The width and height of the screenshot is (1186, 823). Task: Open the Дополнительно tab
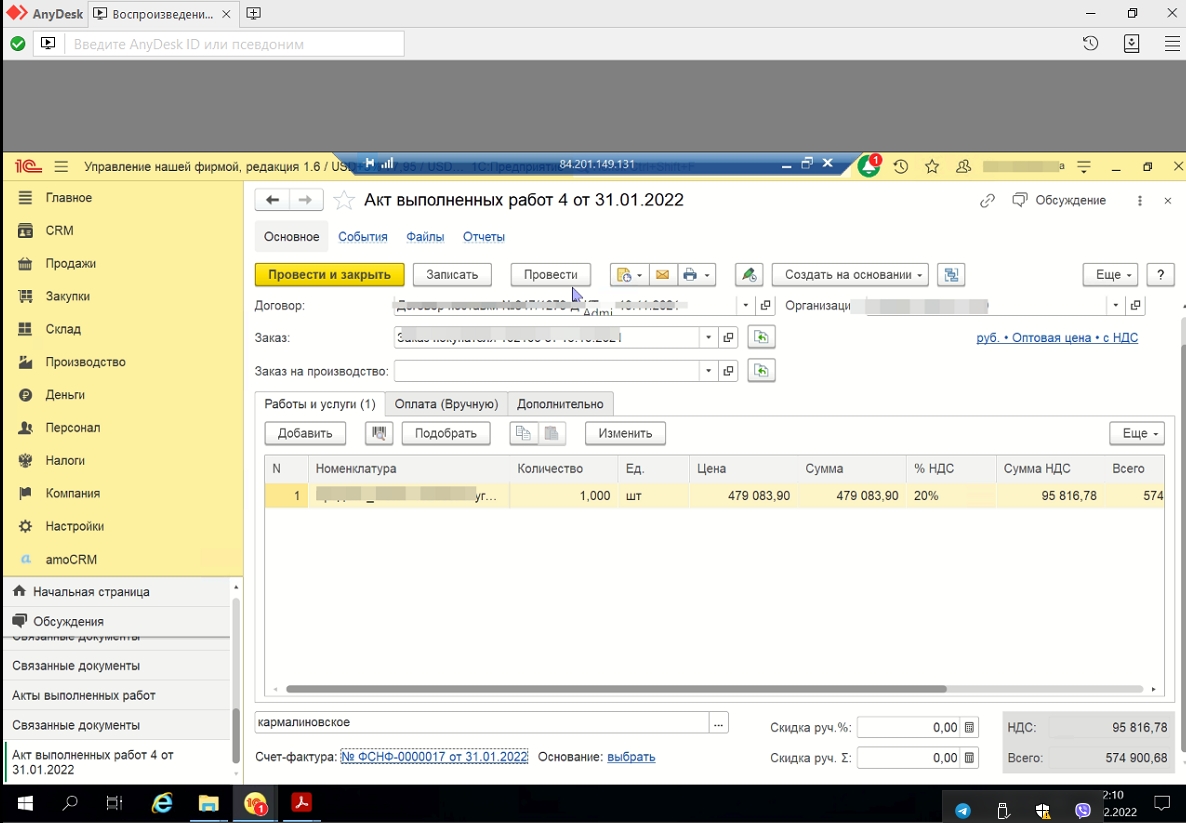point(560,404)
